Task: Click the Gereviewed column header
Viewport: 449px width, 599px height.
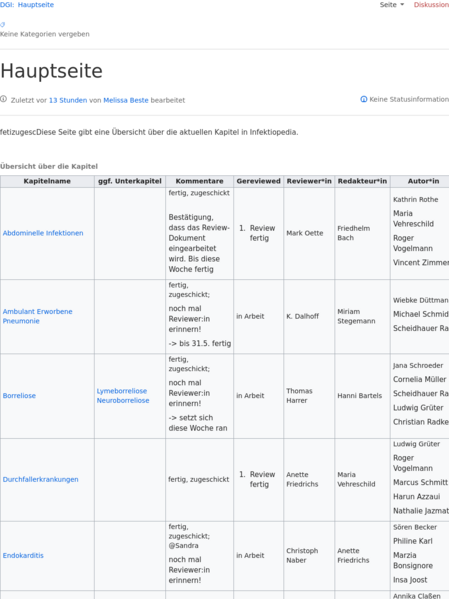Action: pyautogui.click(x=258, y=181)
